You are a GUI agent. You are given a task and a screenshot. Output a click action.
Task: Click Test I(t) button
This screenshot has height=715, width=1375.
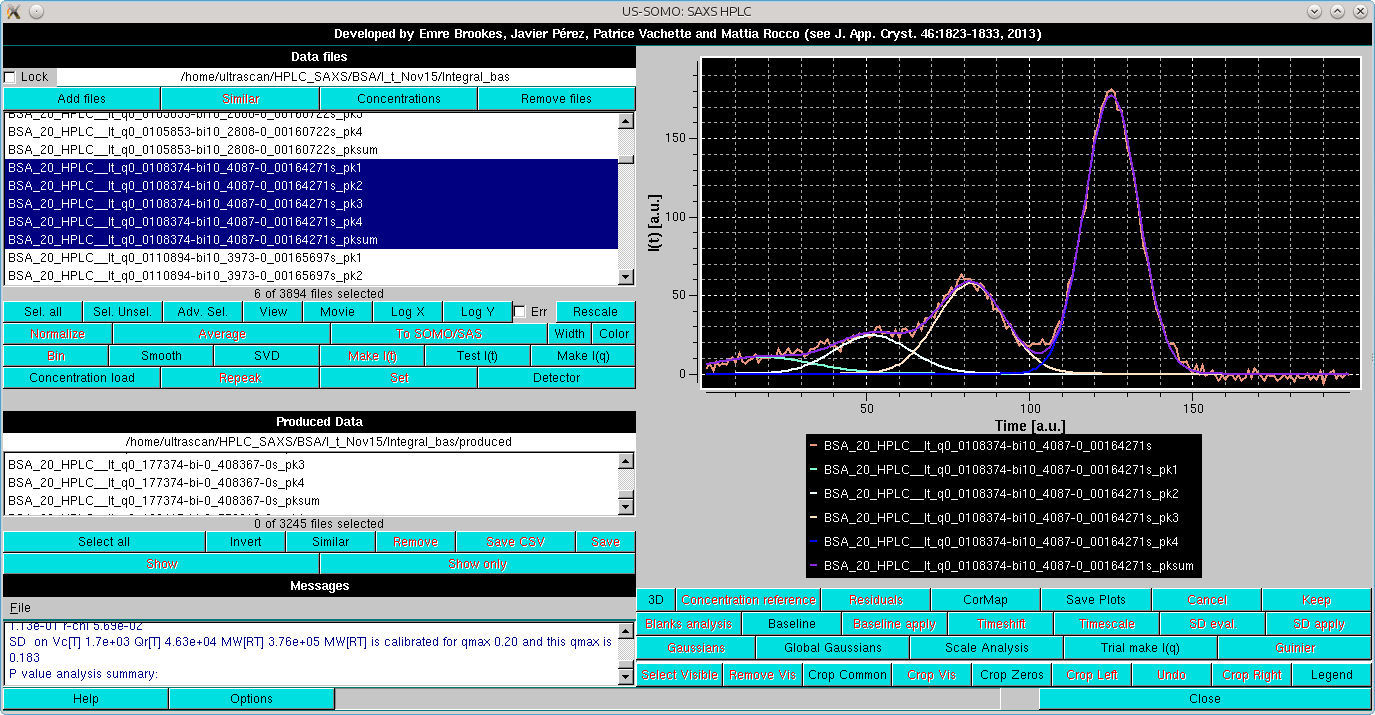pos(477,356)
